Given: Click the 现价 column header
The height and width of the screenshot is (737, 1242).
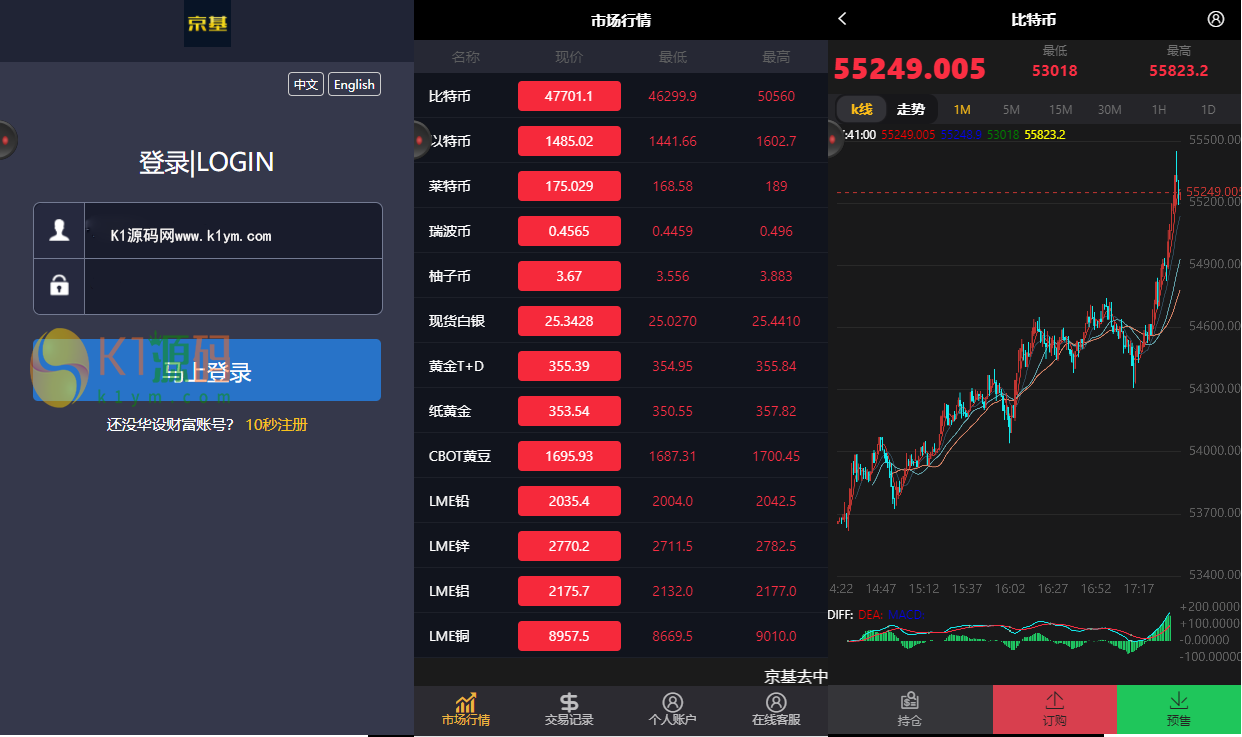Looking at the screenshot, I should point(569,57).
